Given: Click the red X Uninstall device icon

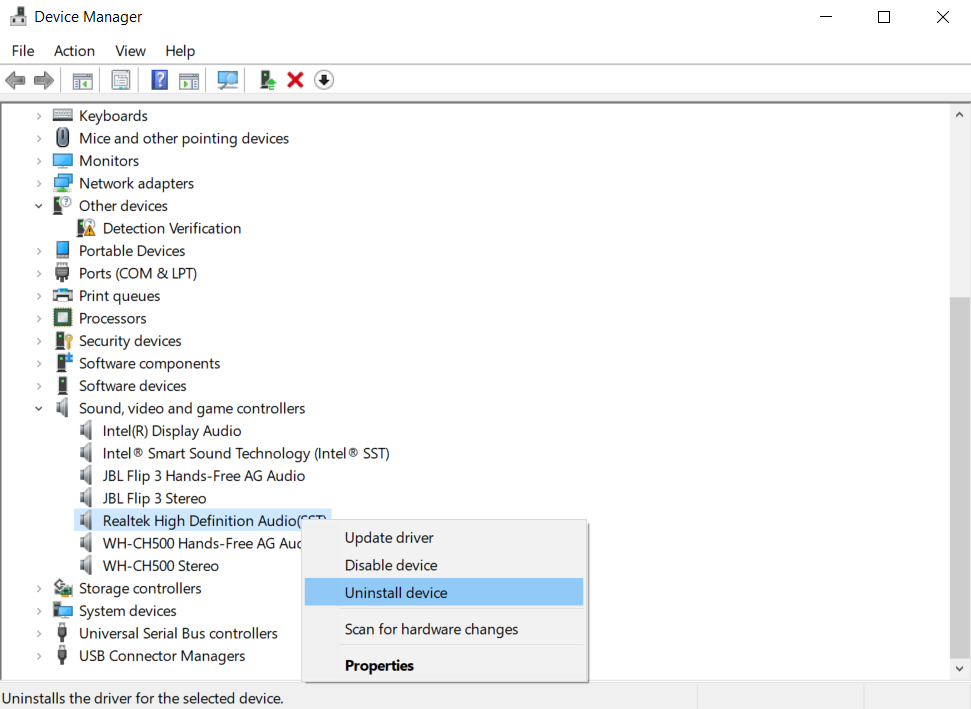Looking at the screenshot, I should [x=295, y=80].
